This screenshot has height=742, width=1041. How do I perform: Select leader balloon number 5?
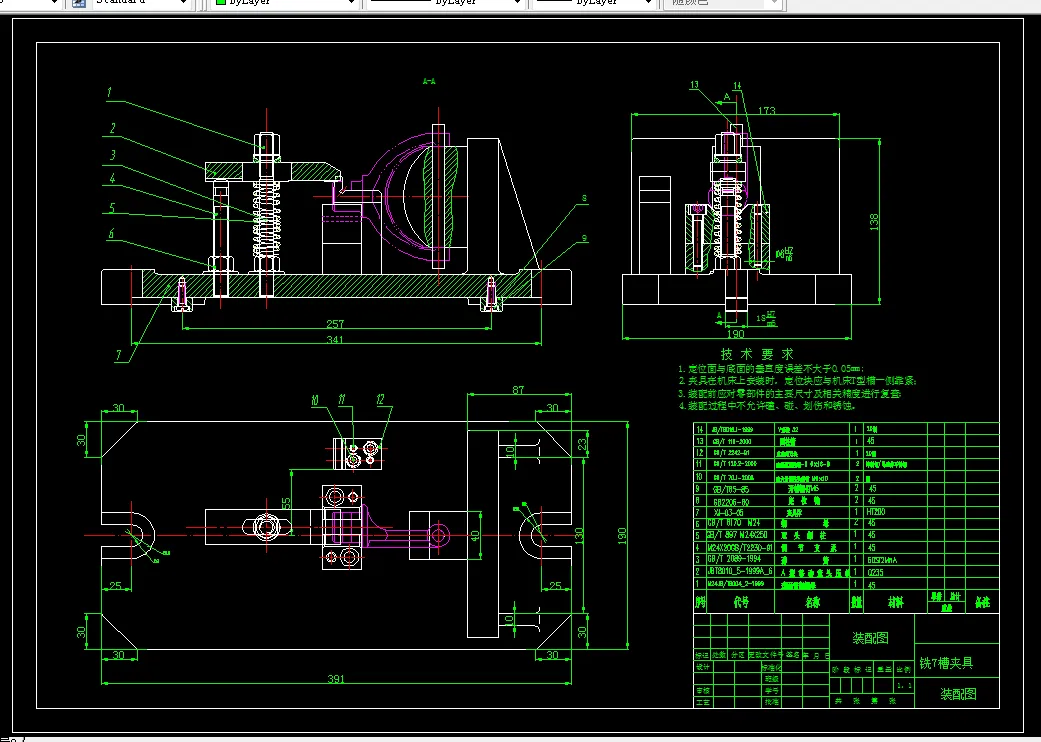112,208
